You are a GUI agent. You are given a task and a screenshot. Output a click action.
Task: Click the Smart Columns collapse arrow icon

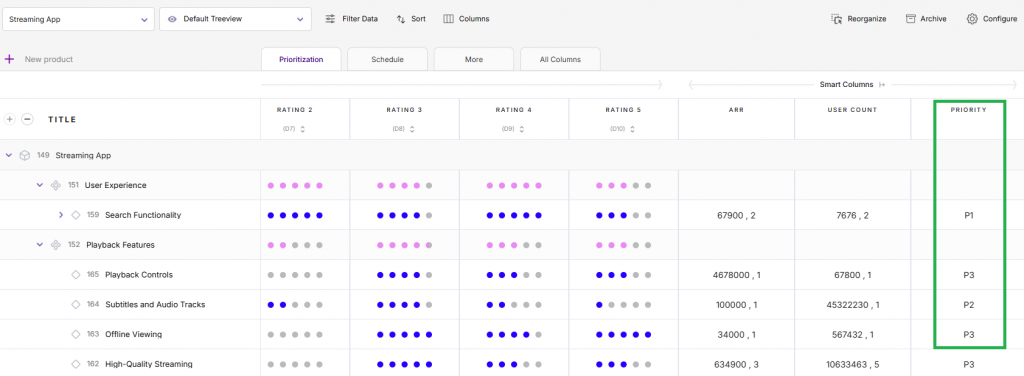[882, 85]
